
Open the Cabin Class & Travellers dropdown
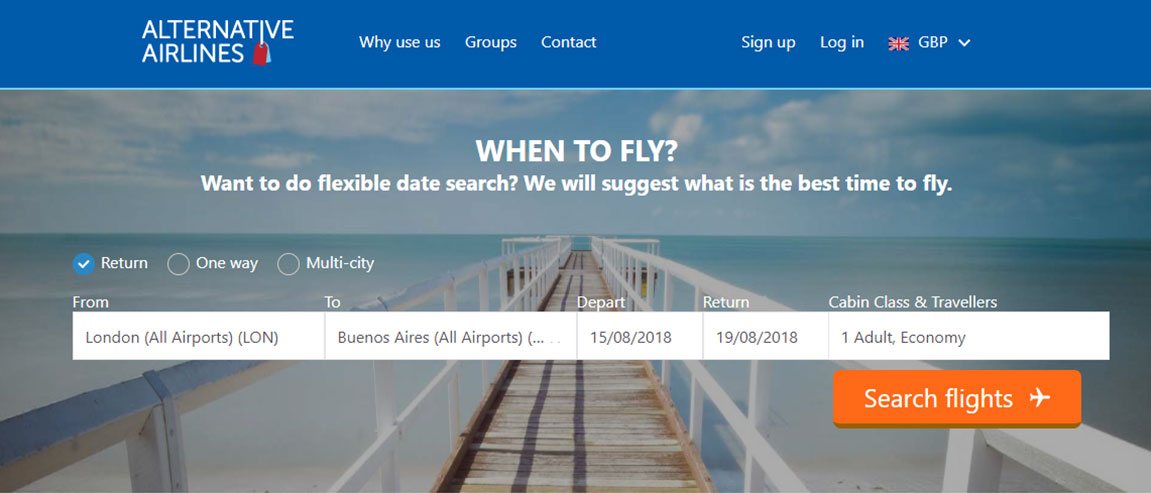click(x=969, y=336)
